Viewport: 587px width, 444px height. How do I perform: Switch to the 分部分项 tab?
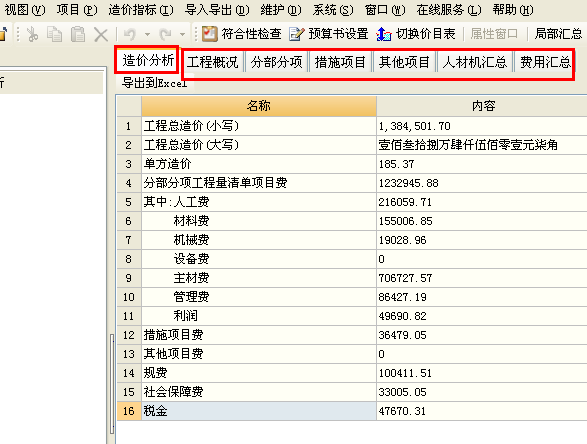[x=276, y=62]
